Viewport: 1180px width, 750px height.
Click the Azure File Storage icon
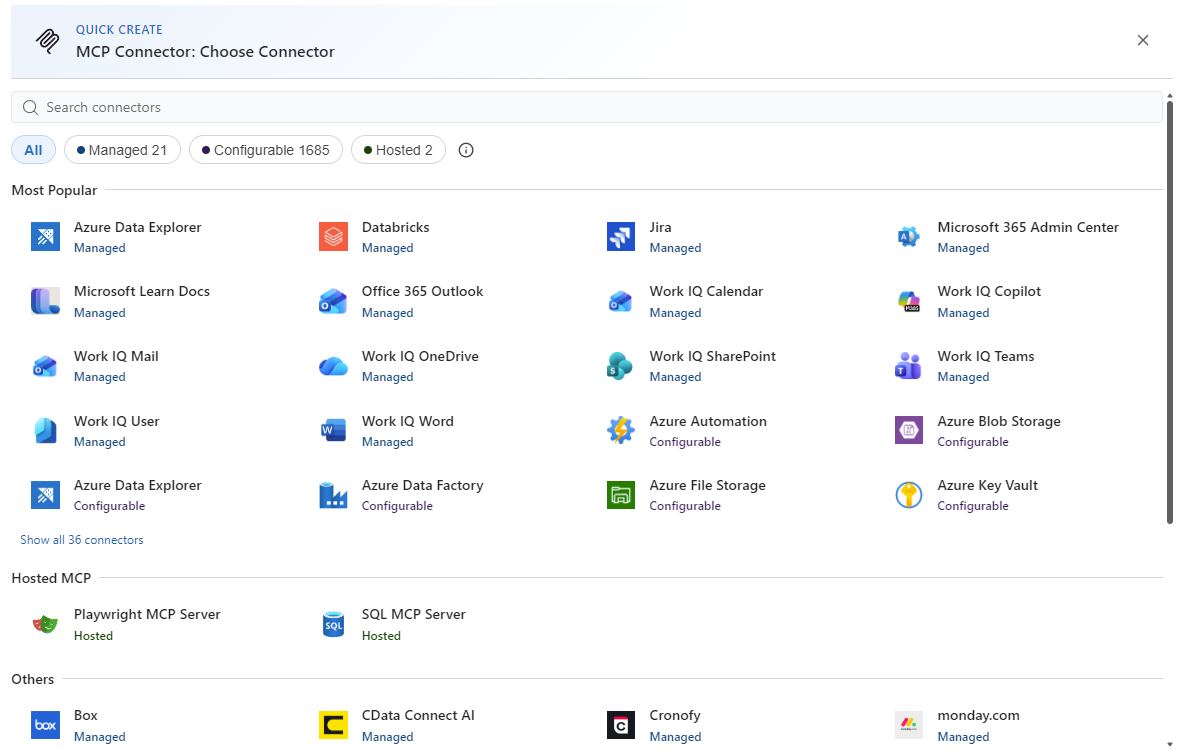tap(621, 496)
